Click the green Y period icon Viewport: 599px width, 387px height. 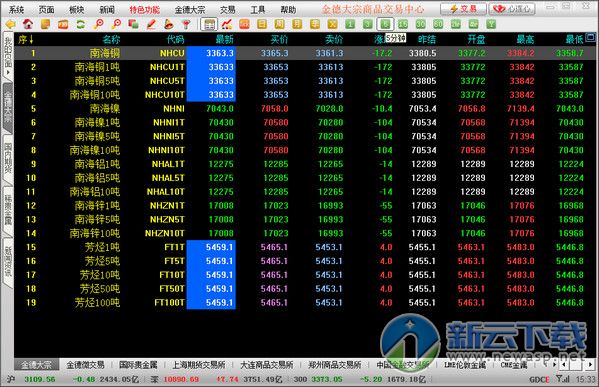tap(491, 24)
